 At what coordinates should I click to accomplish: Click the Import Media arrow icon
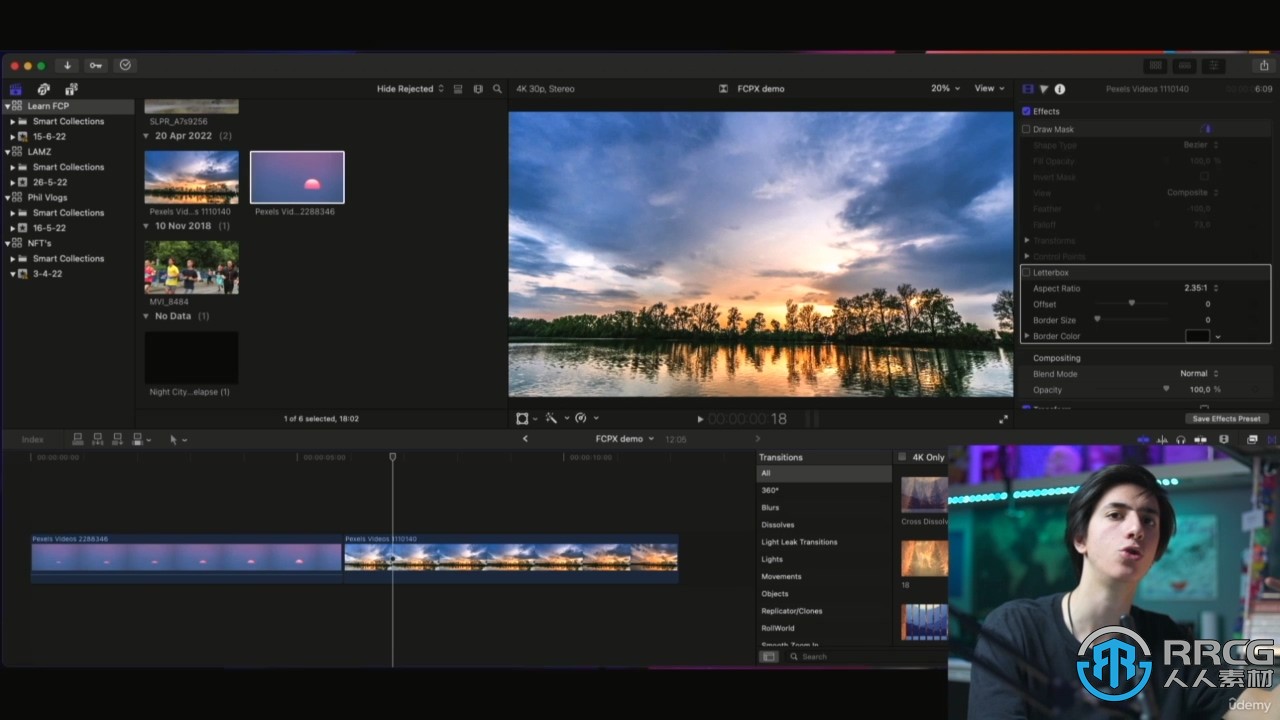[68, 65]
